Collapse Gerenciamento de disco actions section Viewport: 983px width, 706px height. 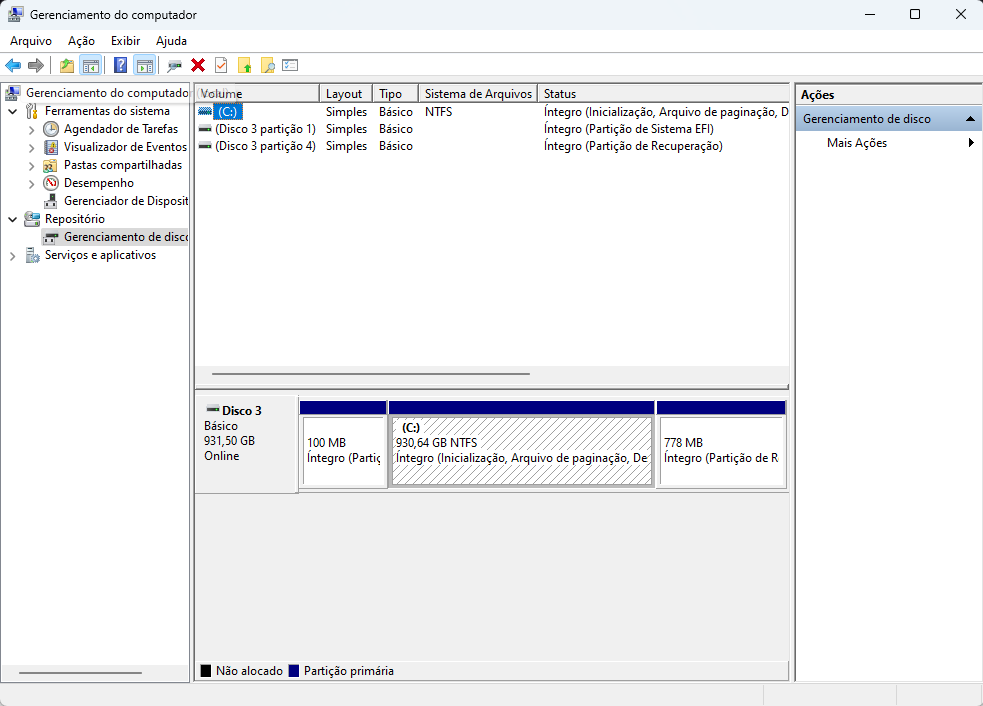970,119
